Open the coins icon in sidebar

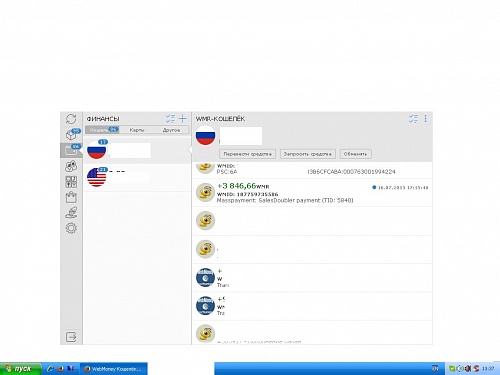[71, 166]
